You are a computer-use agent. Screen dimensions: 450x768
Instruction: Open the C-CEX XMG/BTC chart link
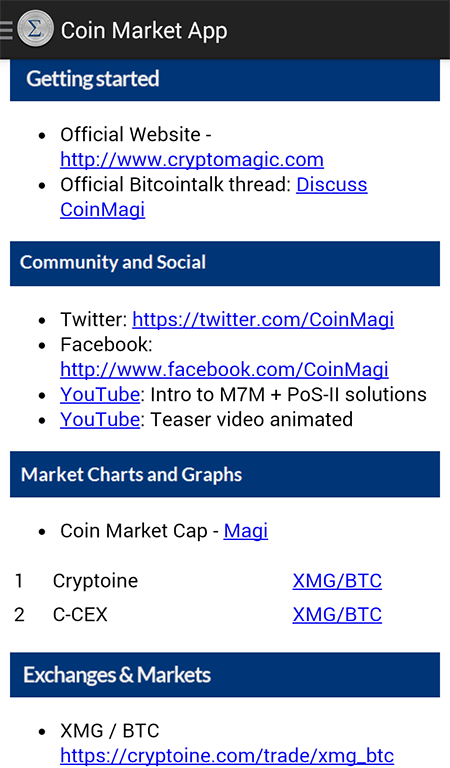tap(337, 615)
